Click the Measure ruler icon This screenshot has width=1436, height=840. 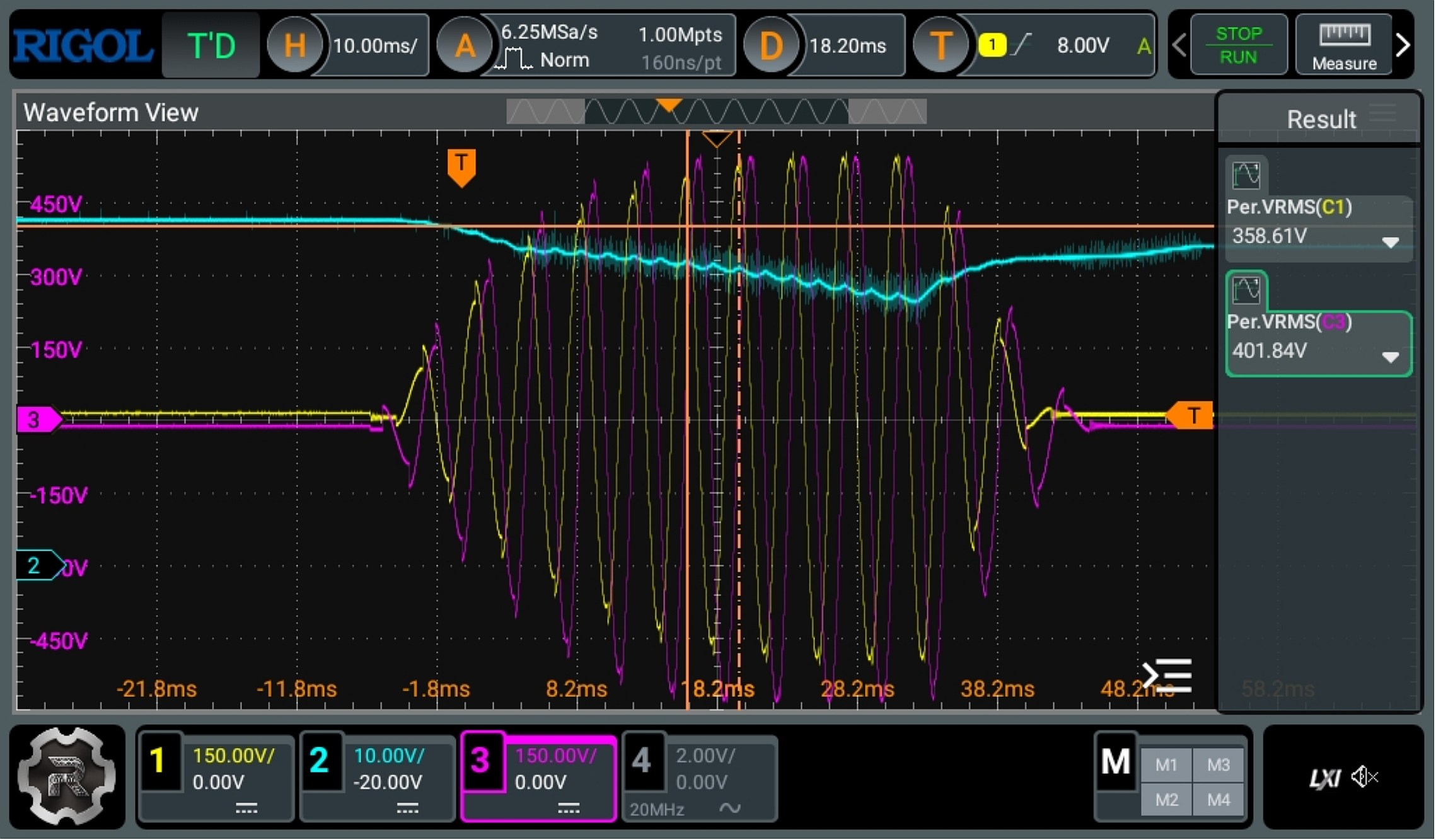click(1346, 35)
